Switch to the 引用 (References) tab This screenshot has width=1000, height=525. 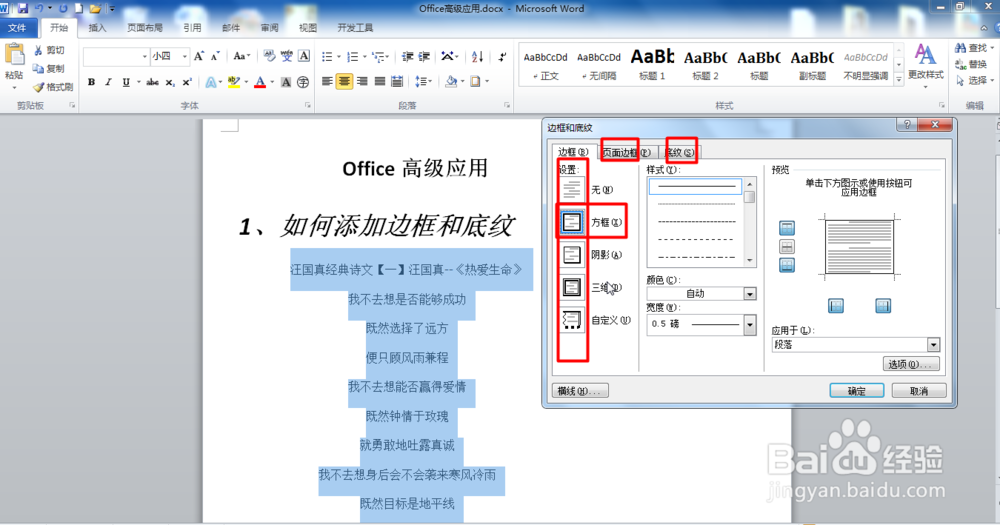[x=192, y=27]
